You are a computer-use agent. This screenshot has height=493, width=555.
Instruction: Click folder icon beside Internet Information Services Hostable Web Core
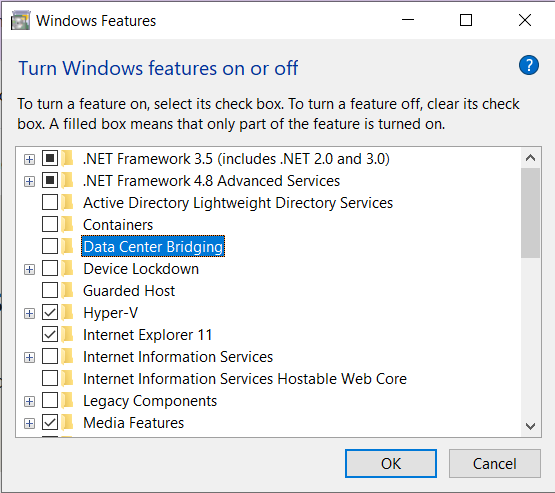67,378
